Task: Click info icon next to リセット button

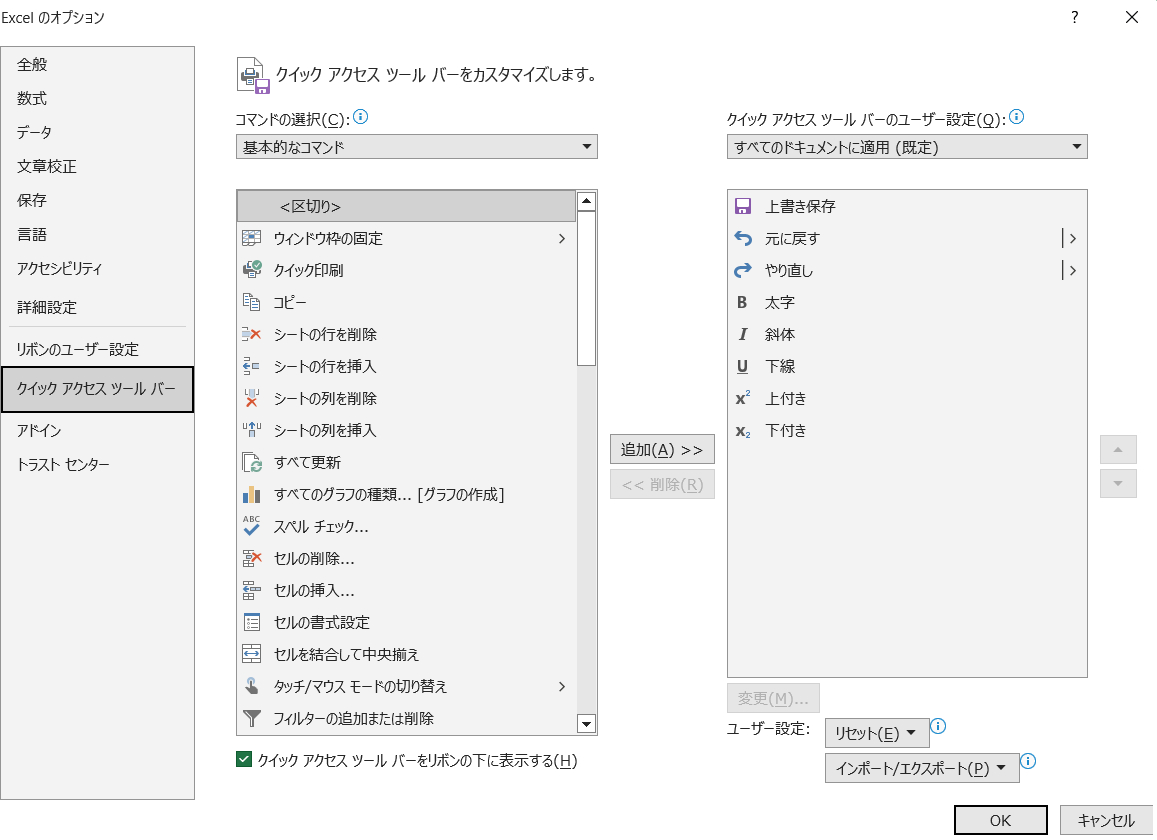Action: (938, 726)
